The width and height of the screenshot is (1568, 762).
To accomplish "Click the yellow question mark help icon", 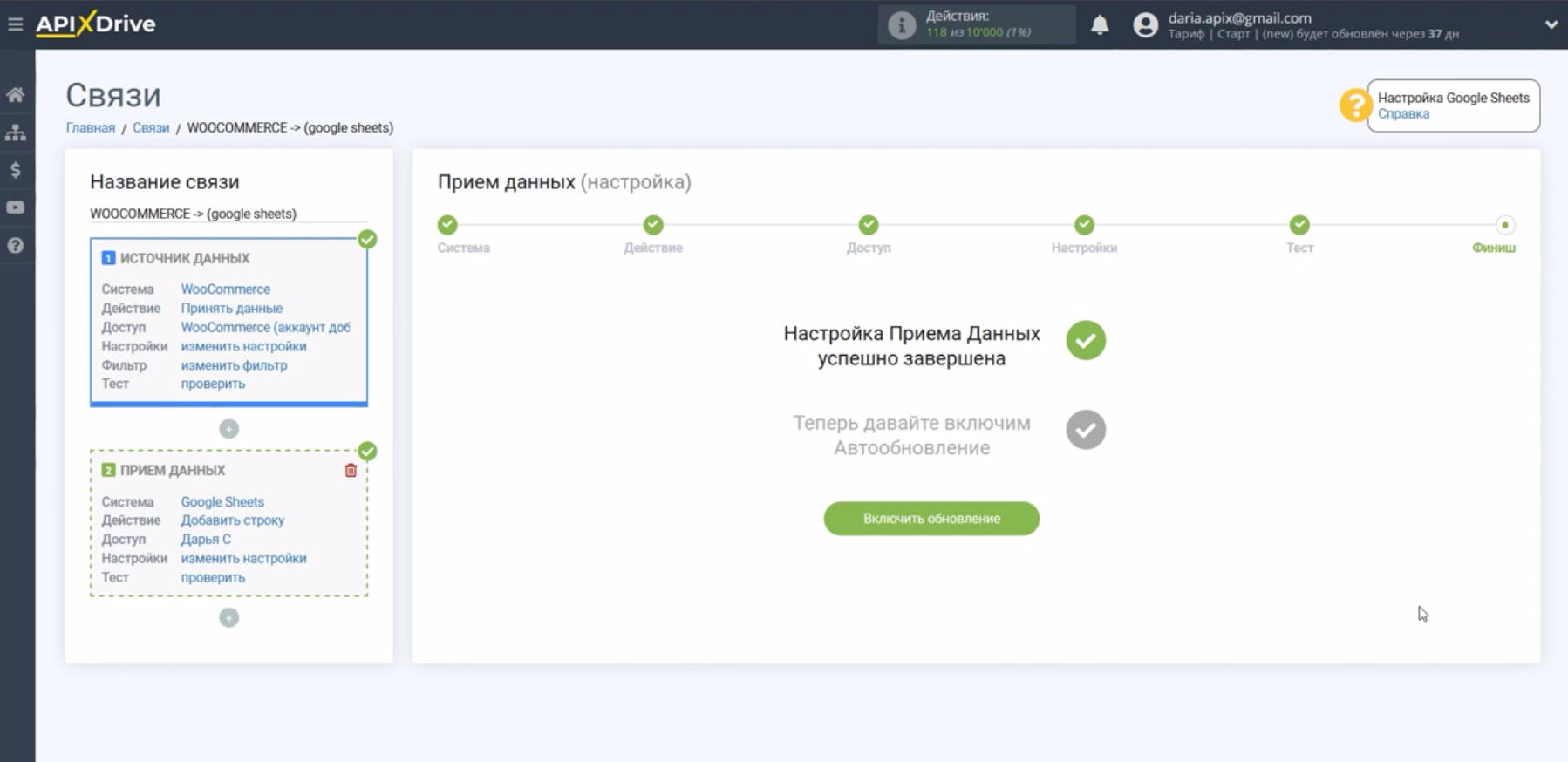I will pos(1354,105).
